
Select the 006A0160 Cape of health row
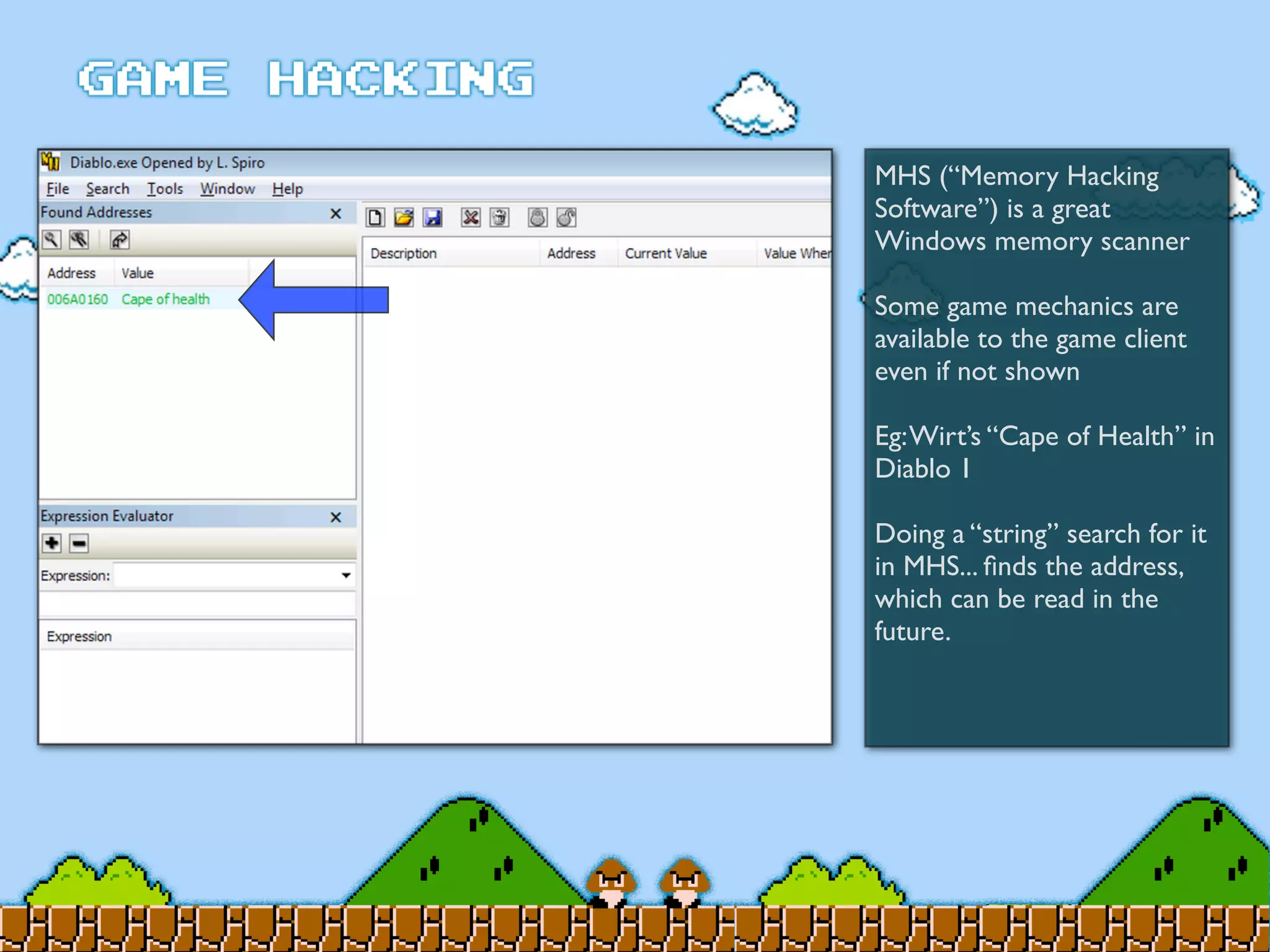[x=129, y=299]
